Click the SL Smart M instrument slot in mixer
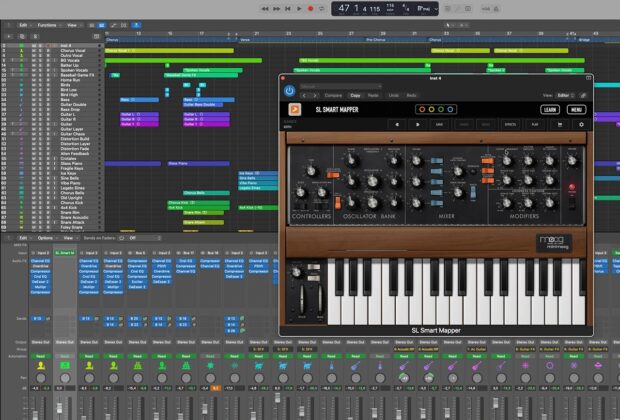The width and height of the screenshot is (620, 420). point(65,253)
